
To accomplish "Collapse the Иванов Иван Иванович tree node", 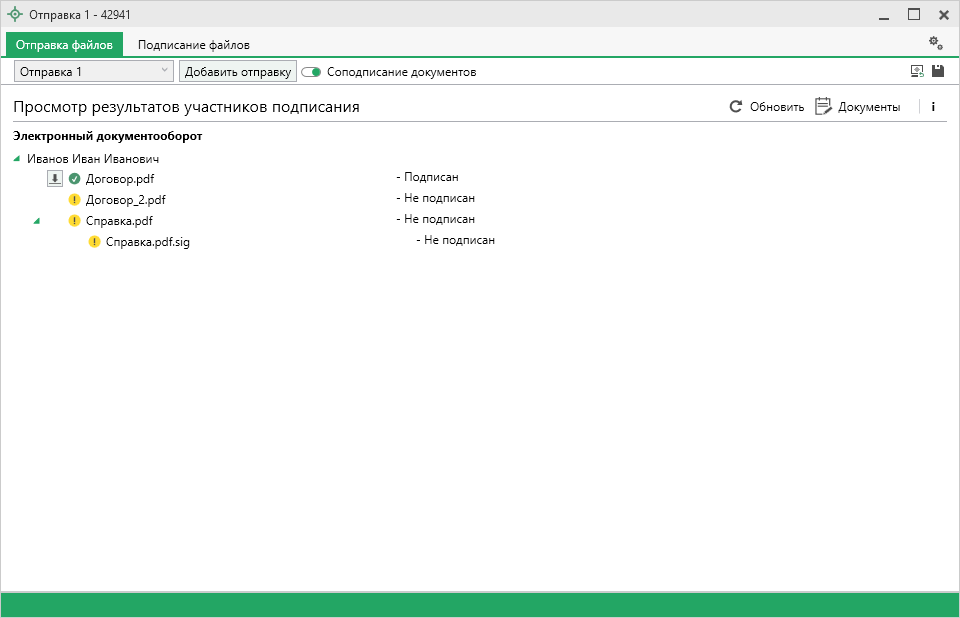I will point(16,158).
